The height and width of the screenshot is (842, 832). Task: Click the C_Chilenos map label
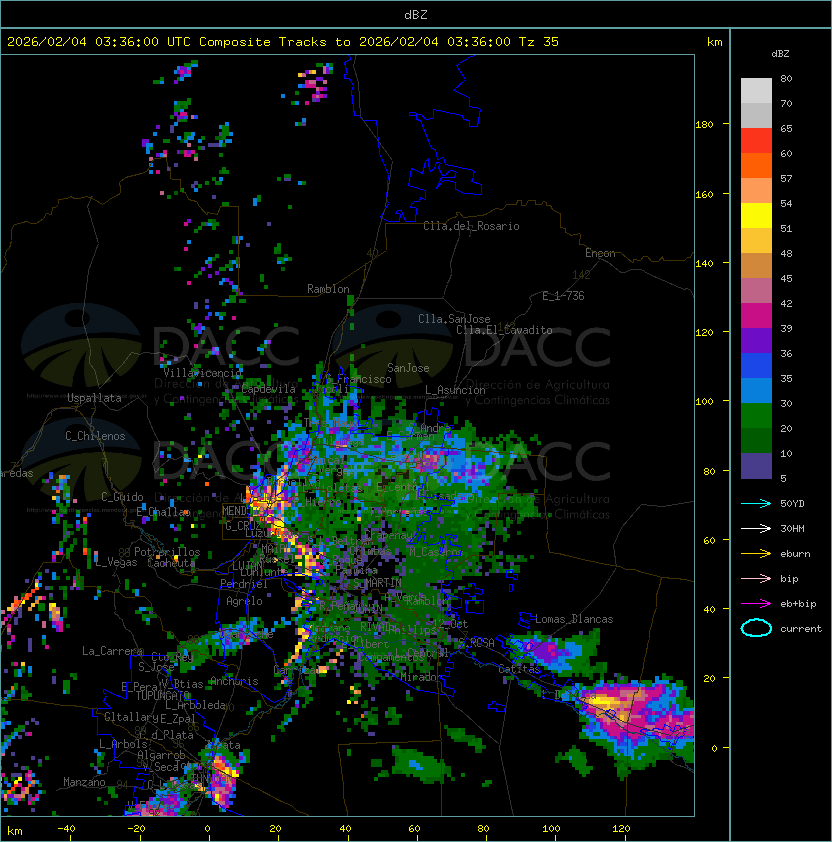point(95,436)
